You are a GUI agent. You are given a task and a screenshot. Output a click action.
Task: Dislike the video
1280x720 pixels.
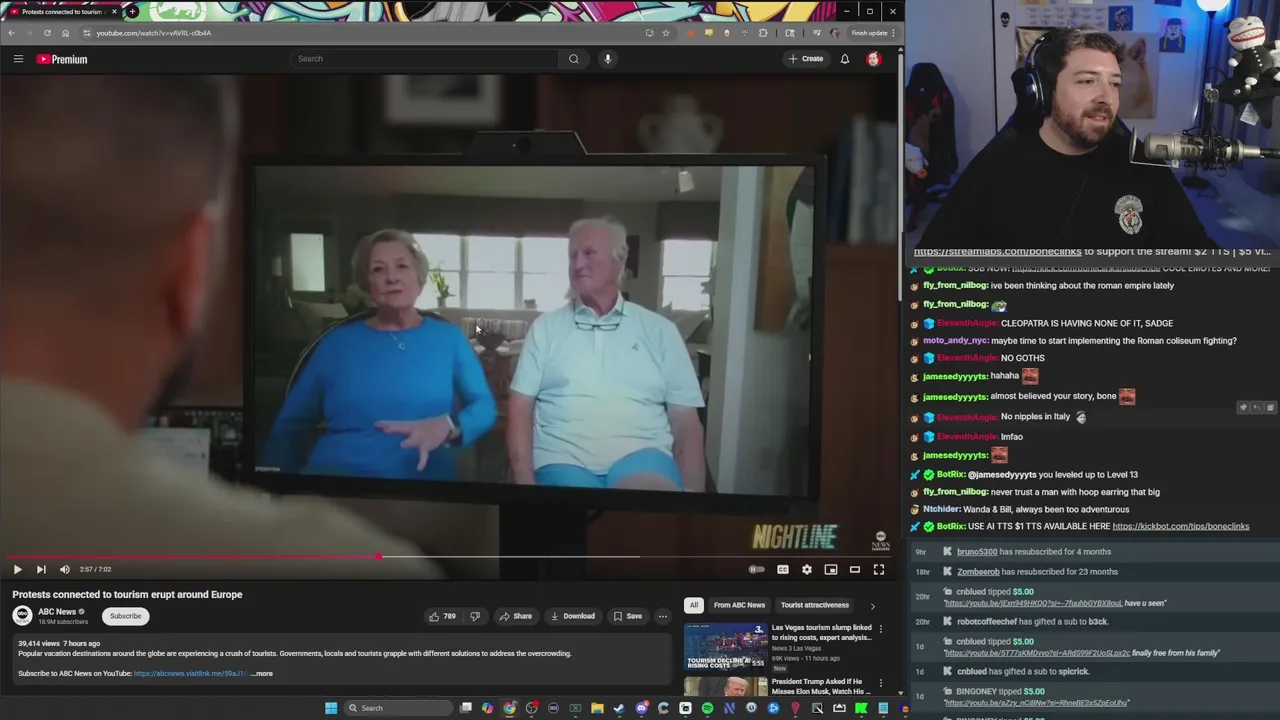(x=475, y=616)
